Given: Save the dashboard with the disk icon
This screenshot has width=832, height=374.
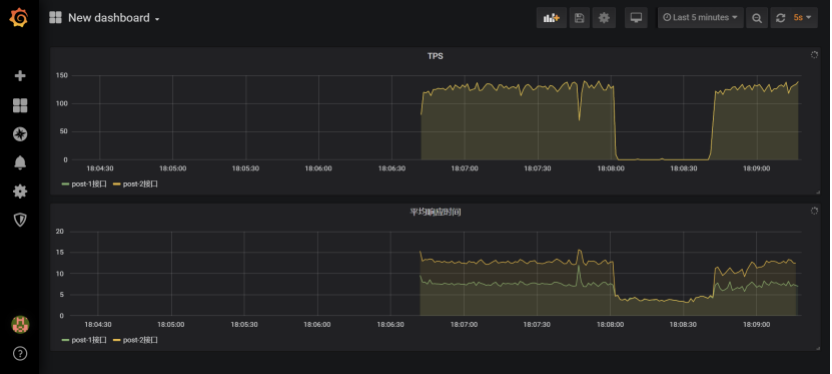Looking at the screenshot, I should 579,18.
